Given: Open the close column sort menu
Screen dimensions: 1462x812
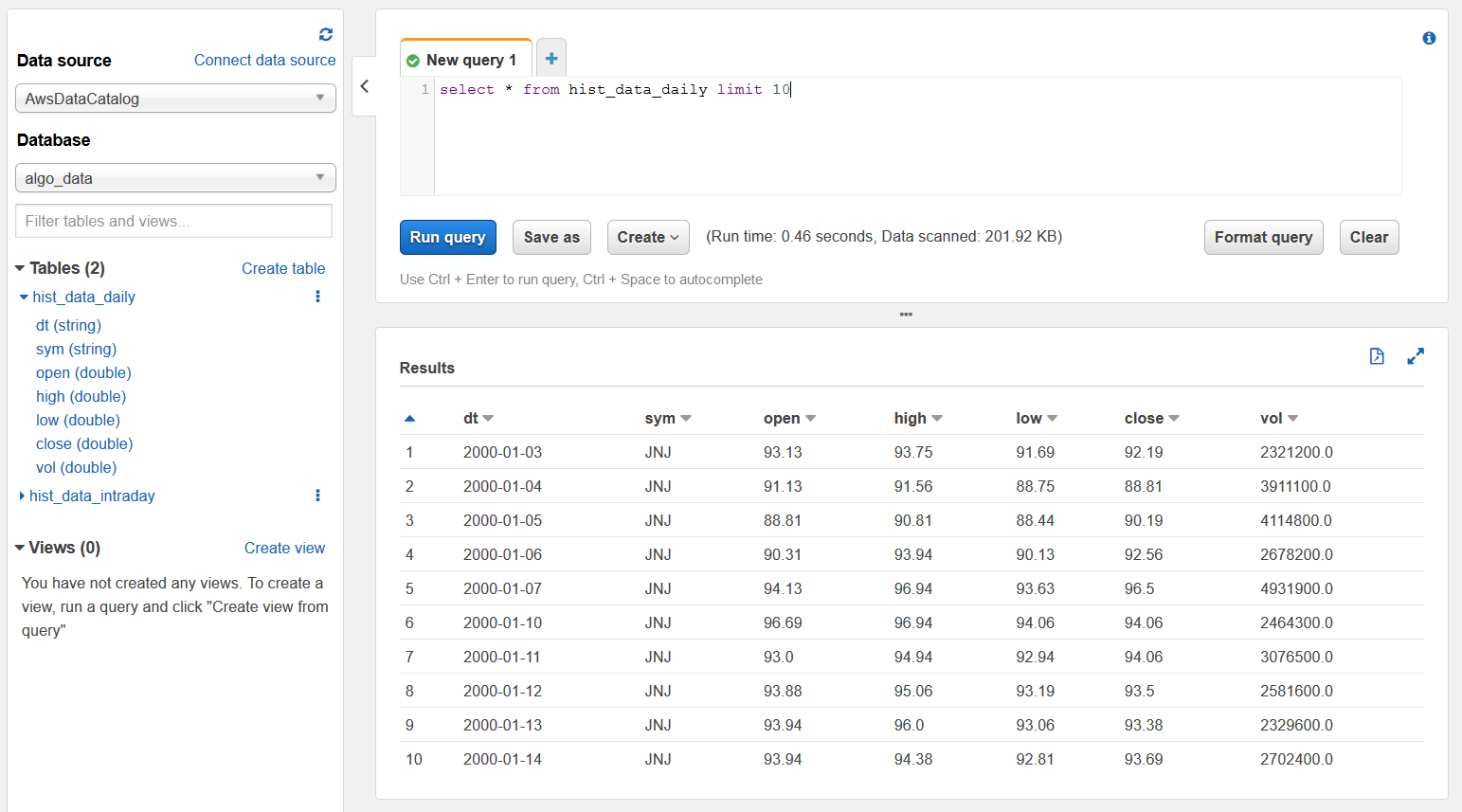Looking at the screenshot, I should pyautogui.click(x=1174, y=419).
